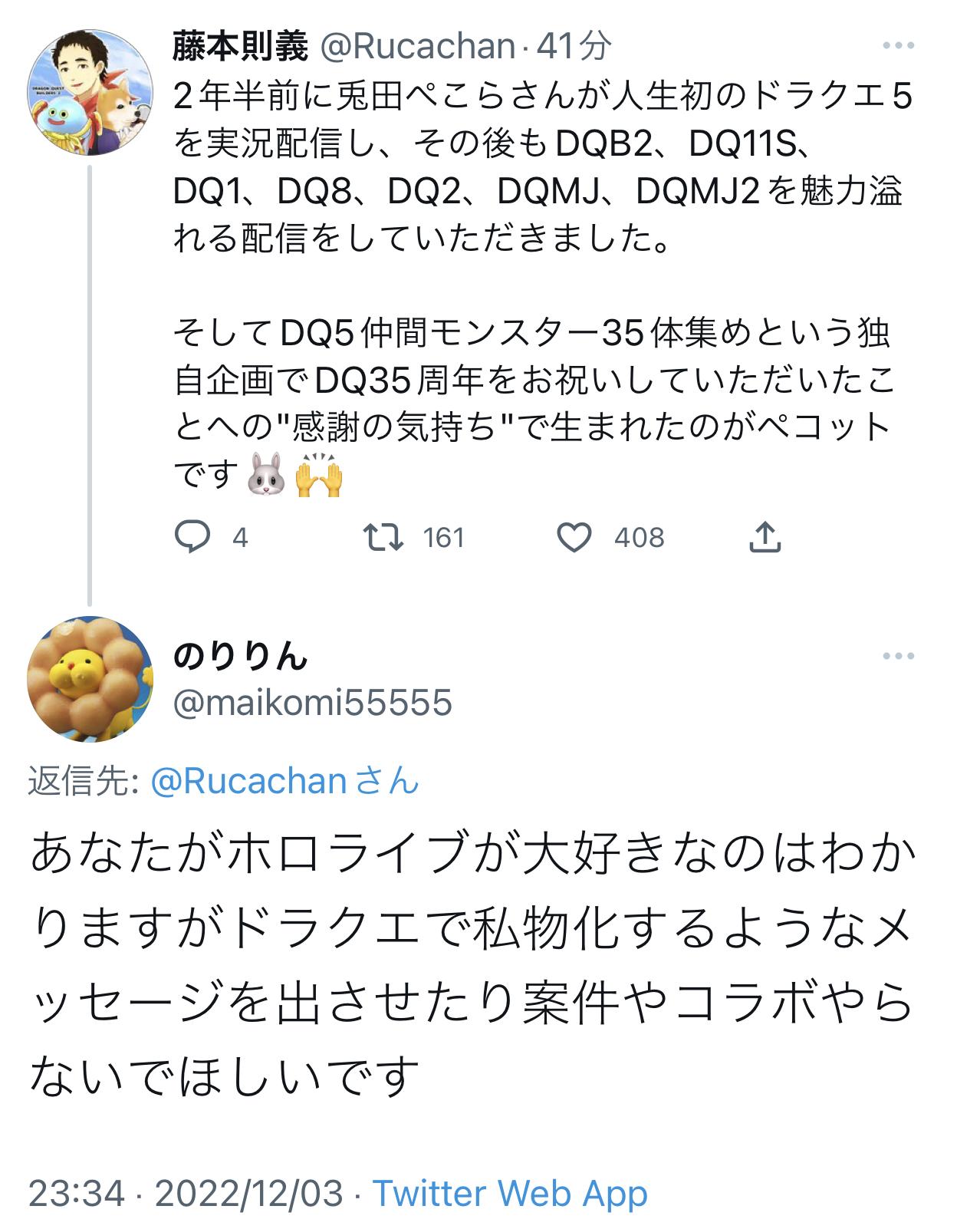View the 408 likes count
The width and height of the screenshot is (980, 1229).
pos(639,538)
